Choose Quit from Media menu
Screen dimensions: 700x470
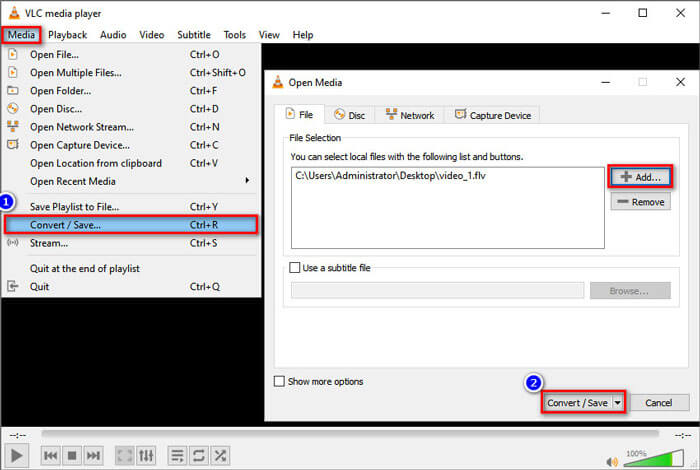pos(131,287)
